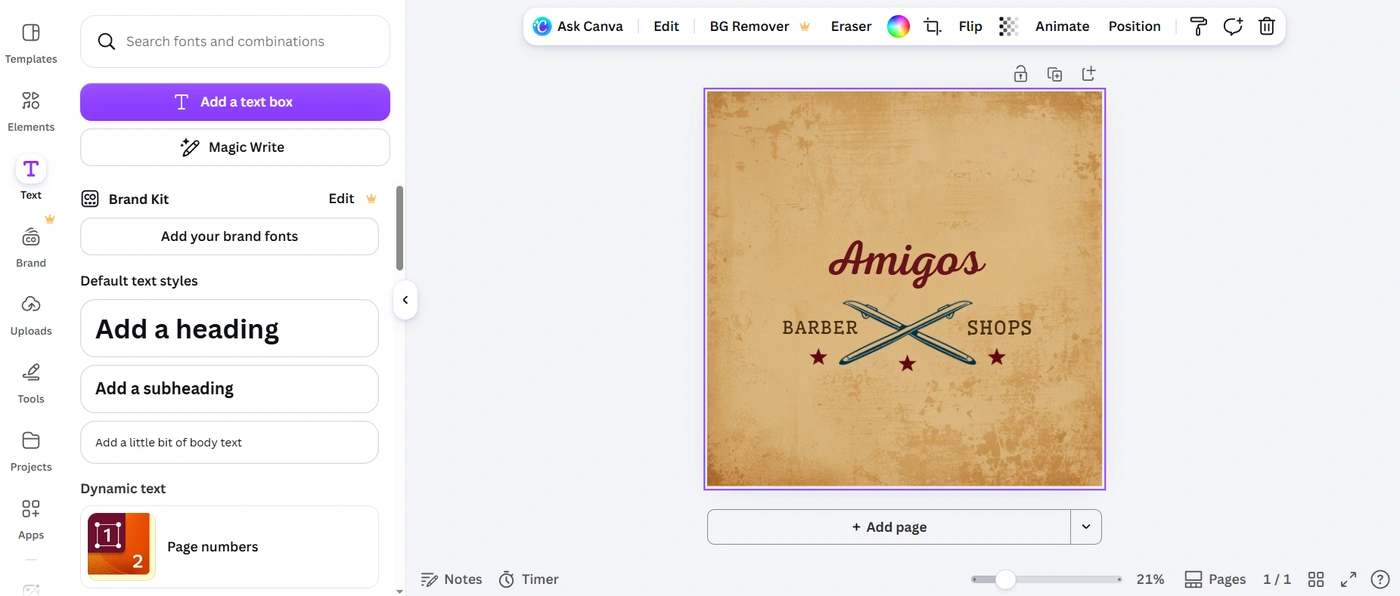Click the 21% zoom level

[1150, 579]
